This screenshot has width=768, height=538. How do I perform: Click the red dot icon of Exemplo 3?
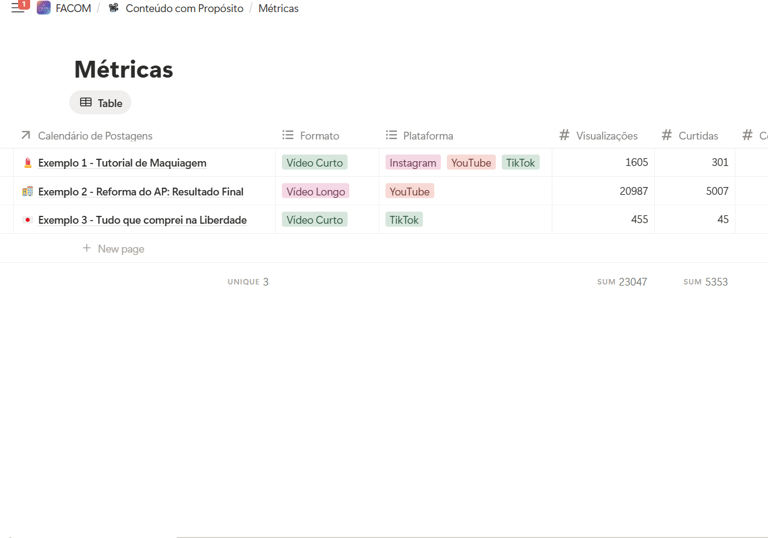[27, 220]
